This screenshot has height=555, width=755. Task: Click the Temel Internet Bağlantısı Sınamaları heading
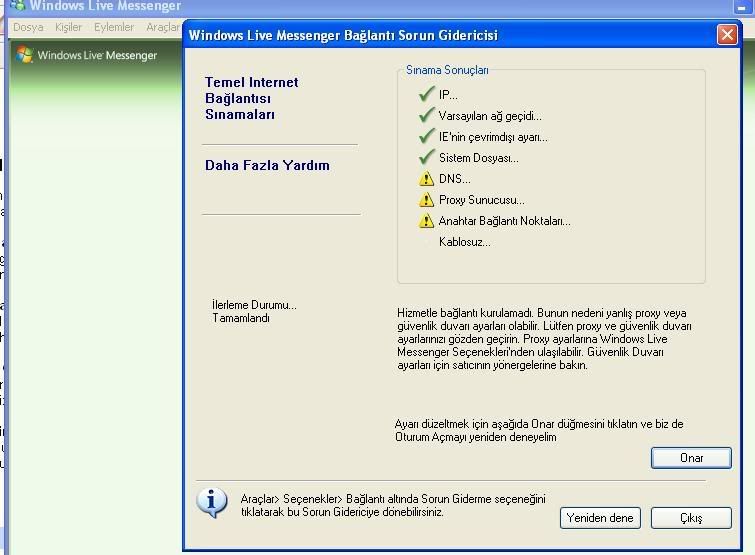[251, 98]
